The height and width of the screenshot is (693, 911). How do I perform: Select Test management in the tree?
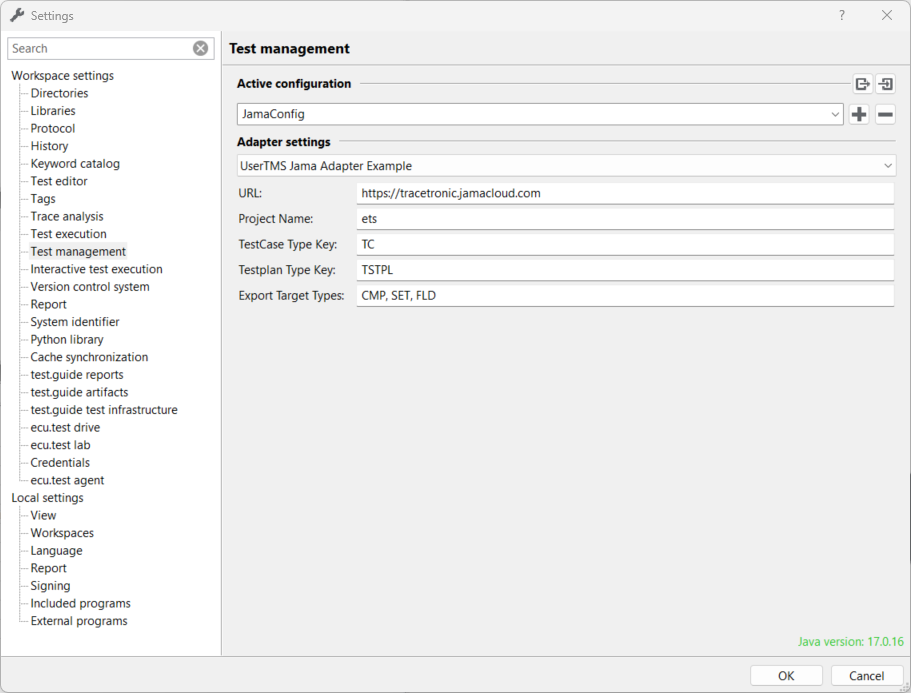pyautogui.click(x=78, y=252)
